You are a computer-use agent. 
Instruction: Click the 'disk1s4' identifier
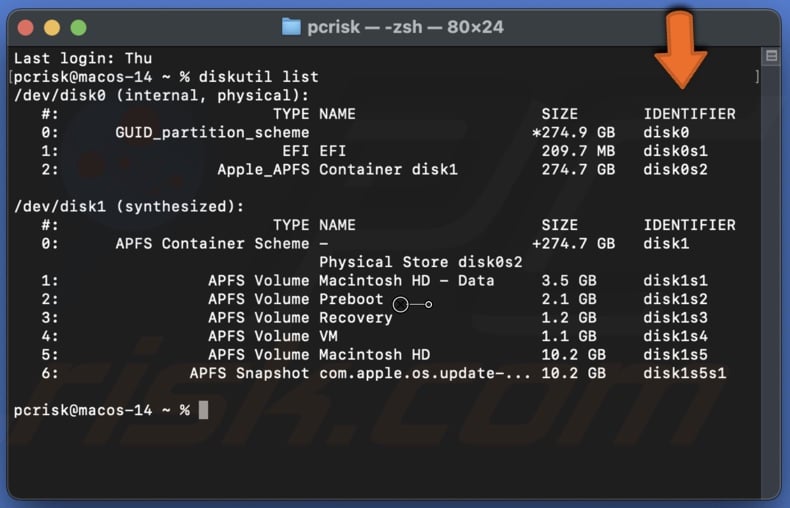(x=675, y=336)
